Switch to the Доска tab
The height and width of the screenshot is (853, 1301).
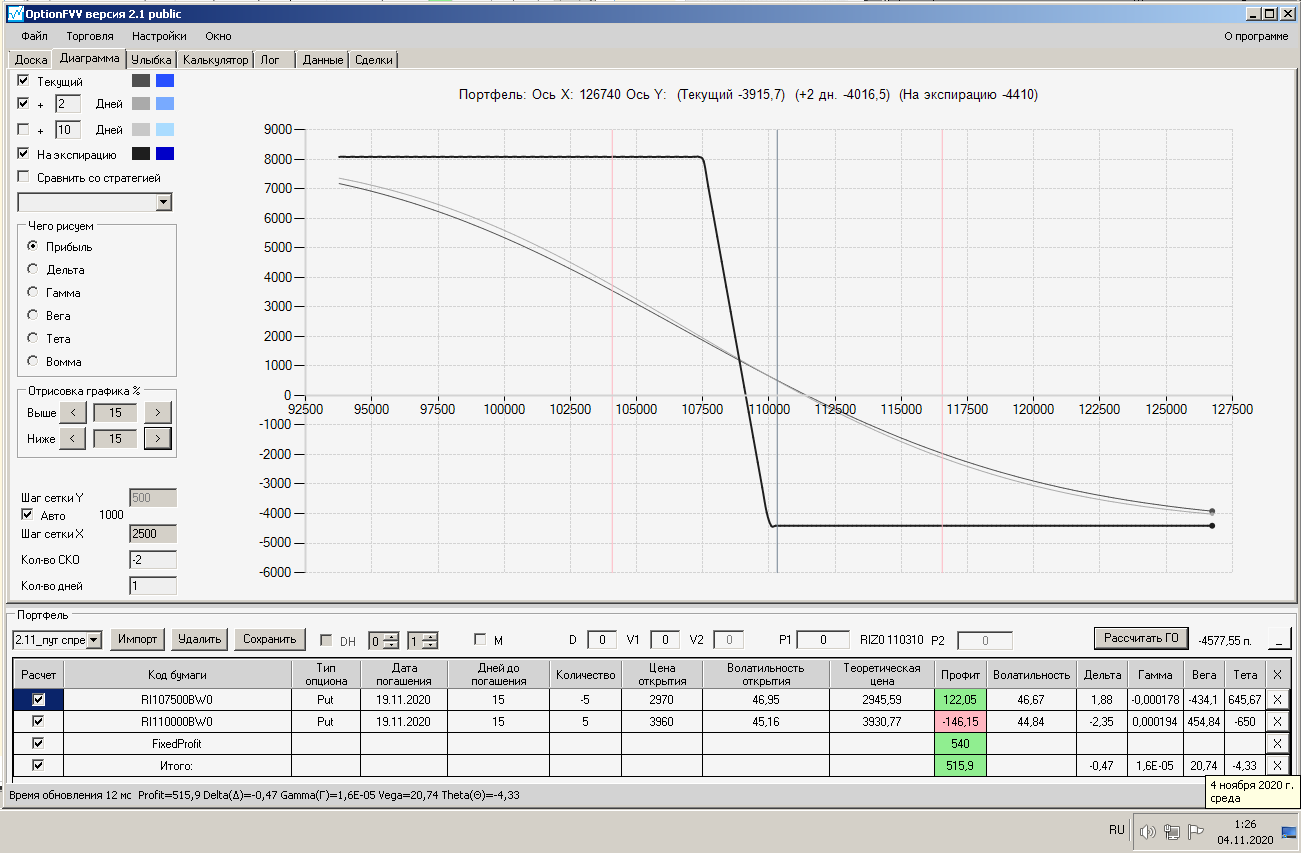coord(31,60)
